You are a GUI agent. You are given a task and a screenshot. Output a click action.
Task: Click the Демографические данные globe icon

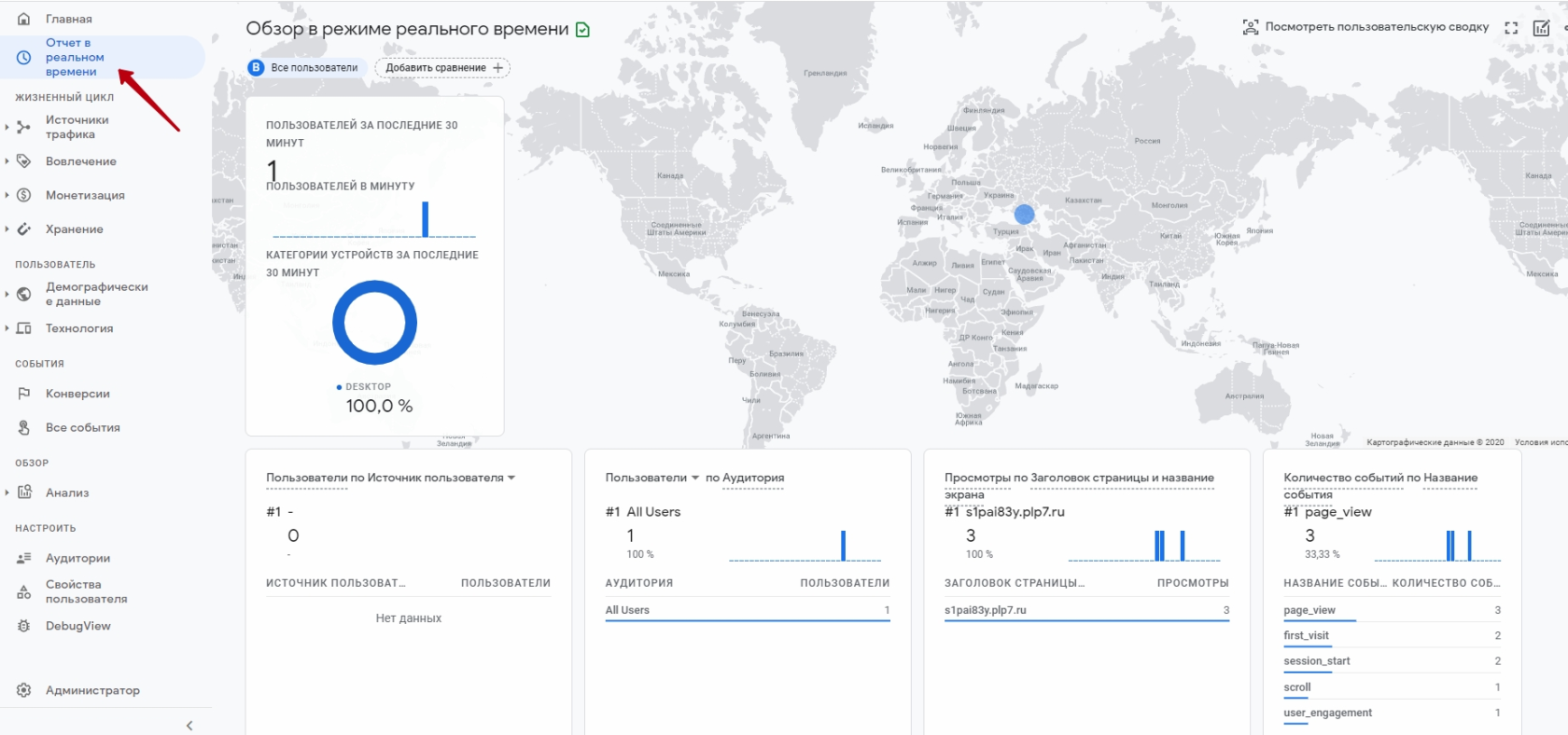pyautogui.click(x=24, y=294)
